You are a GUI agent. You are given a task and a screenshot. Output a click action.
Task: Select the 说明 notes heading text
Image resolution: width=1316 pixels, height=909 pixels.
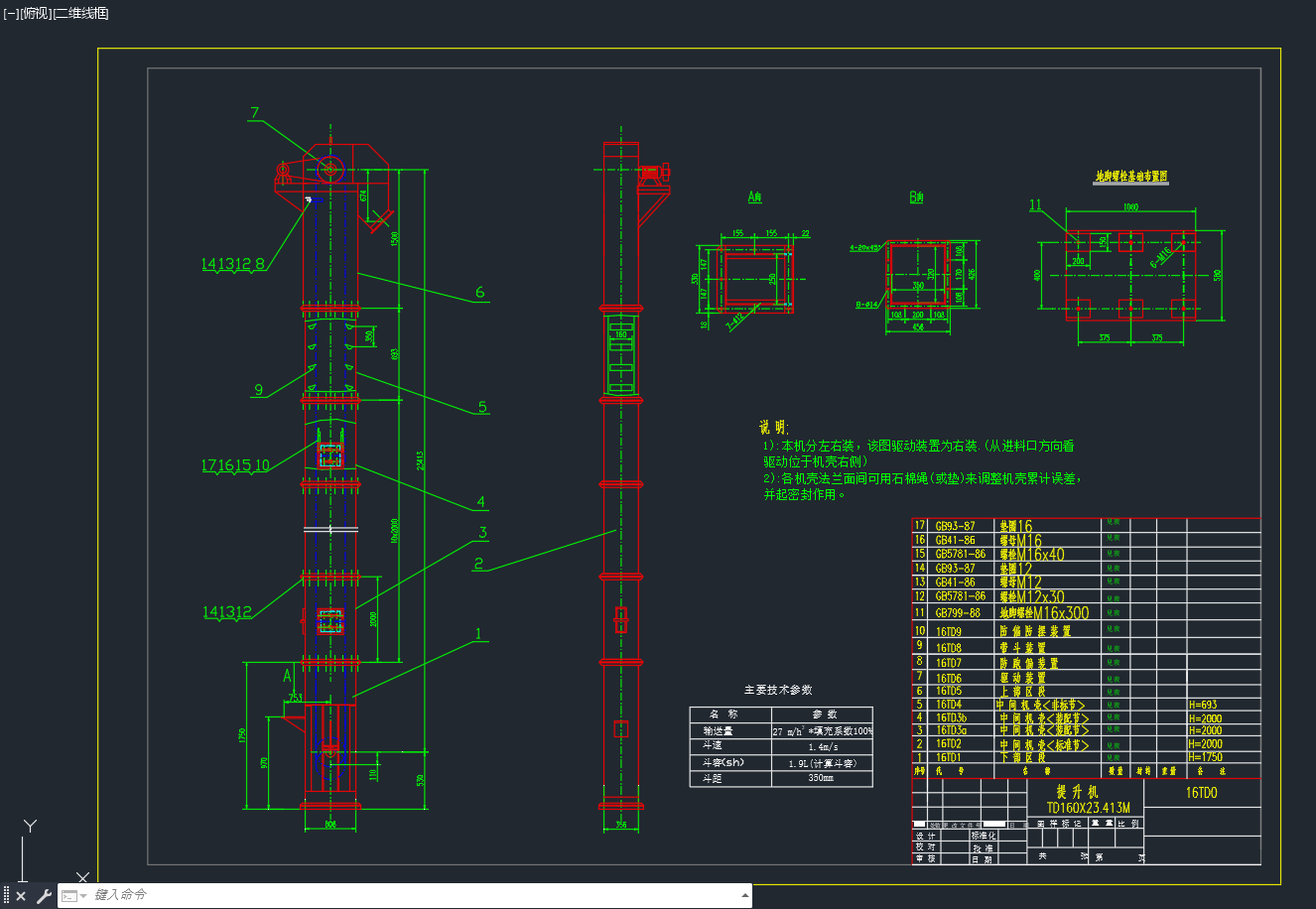[x=773, y=428]
